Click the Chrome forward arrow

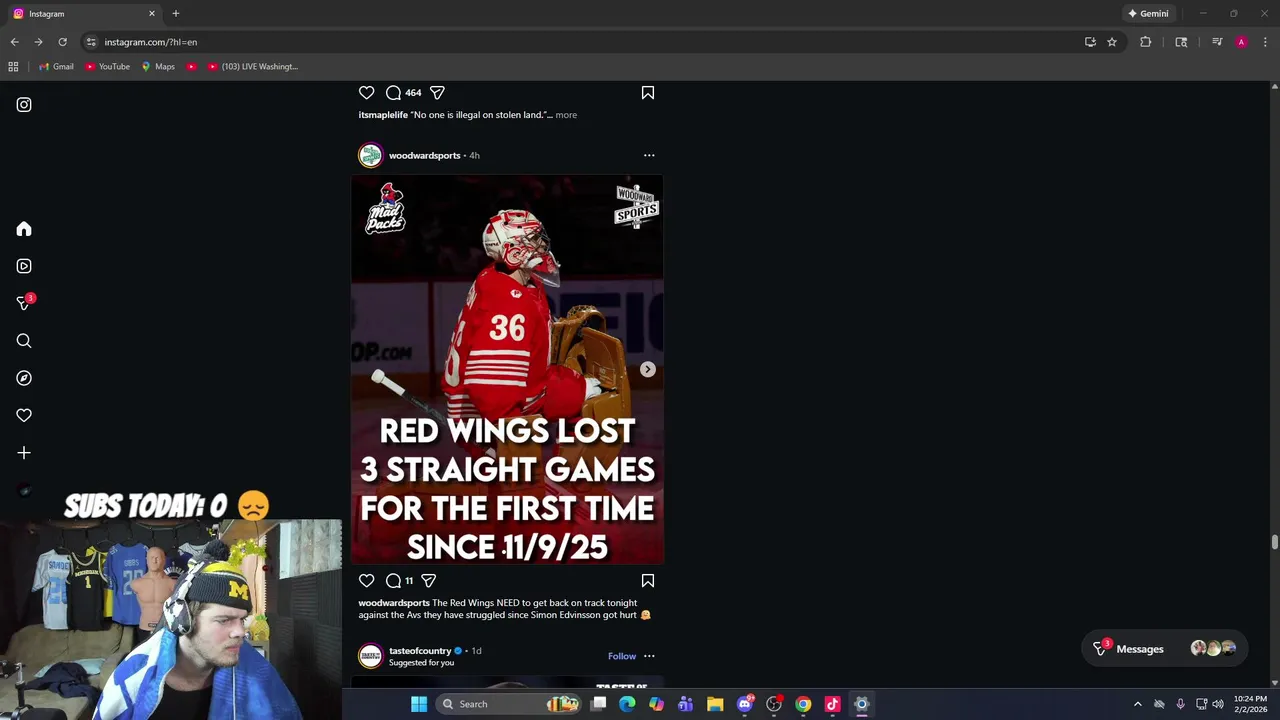(38, 42)
